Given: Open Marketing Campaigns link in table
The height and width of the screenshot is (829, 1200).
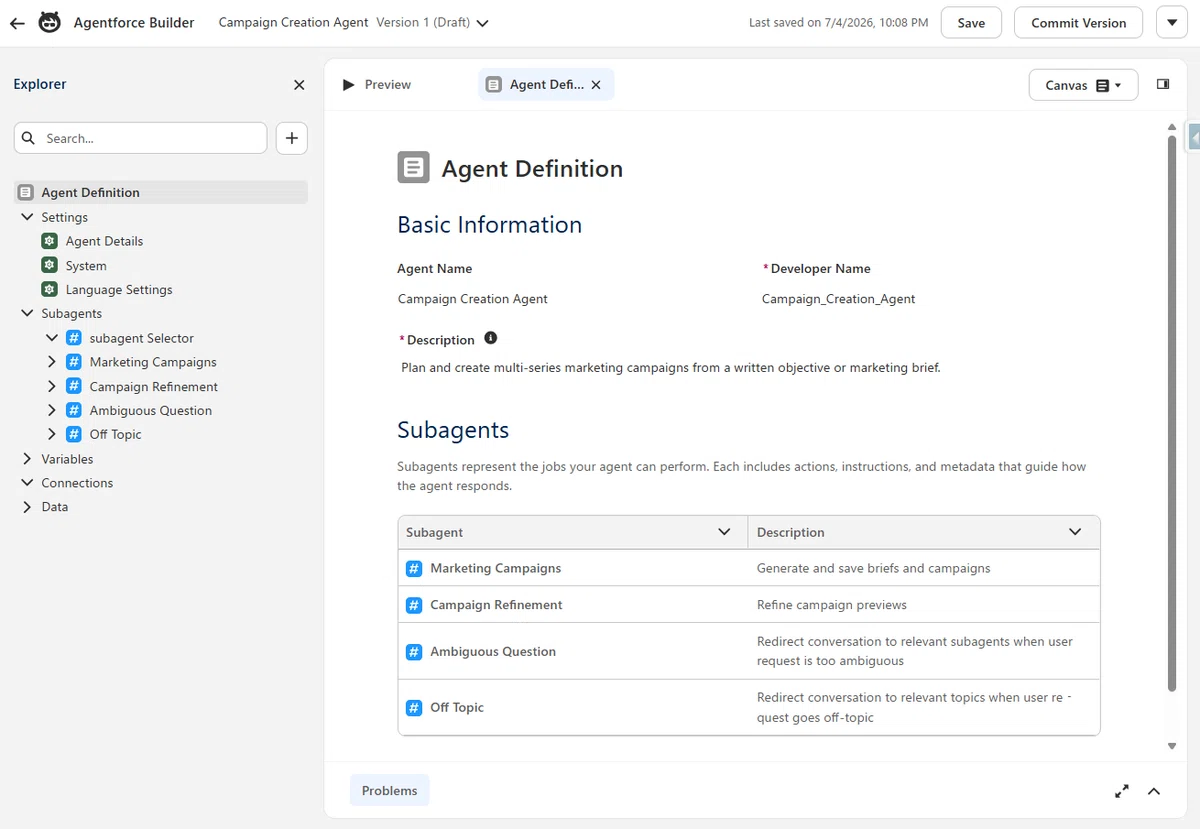Looking at the screenshot, I should (x=496, y=568).
